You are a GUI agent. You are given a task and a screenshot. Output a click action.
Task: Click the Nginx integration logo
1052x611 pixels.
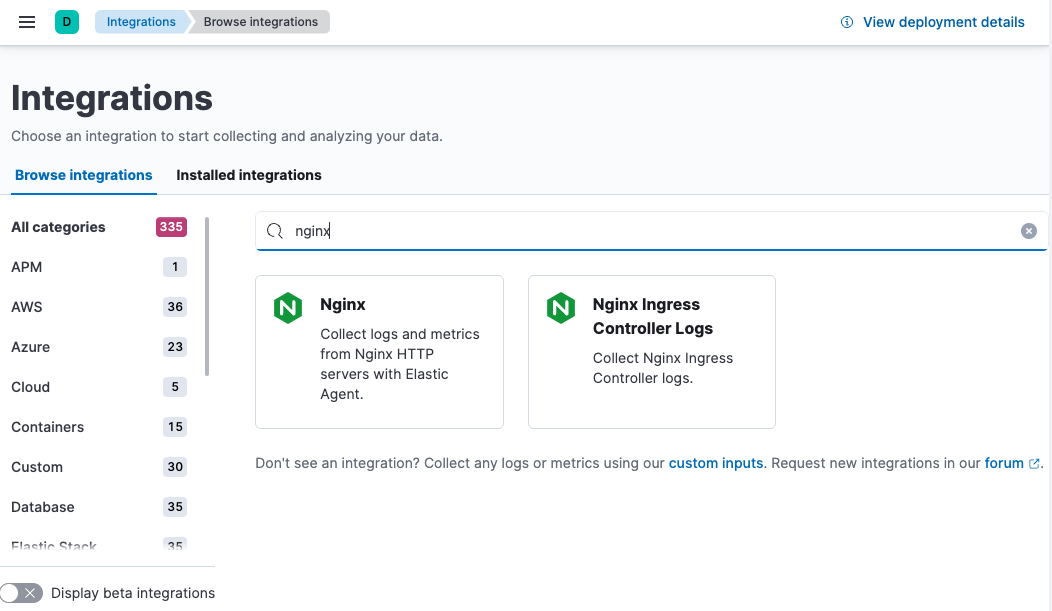point(287,308)
